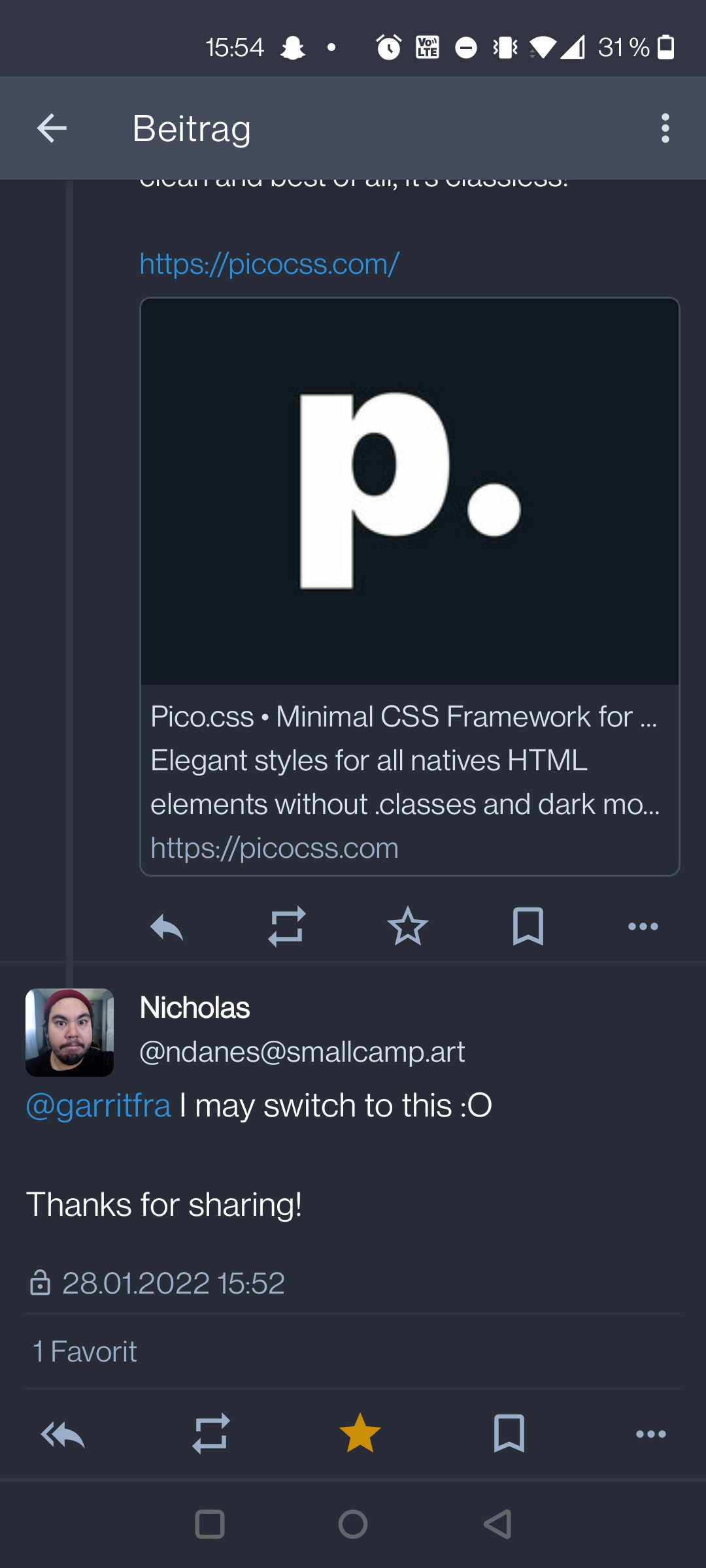Open the https://picocss.com/ link
This screenshot has height=1568, width=706.
point(268,264)
